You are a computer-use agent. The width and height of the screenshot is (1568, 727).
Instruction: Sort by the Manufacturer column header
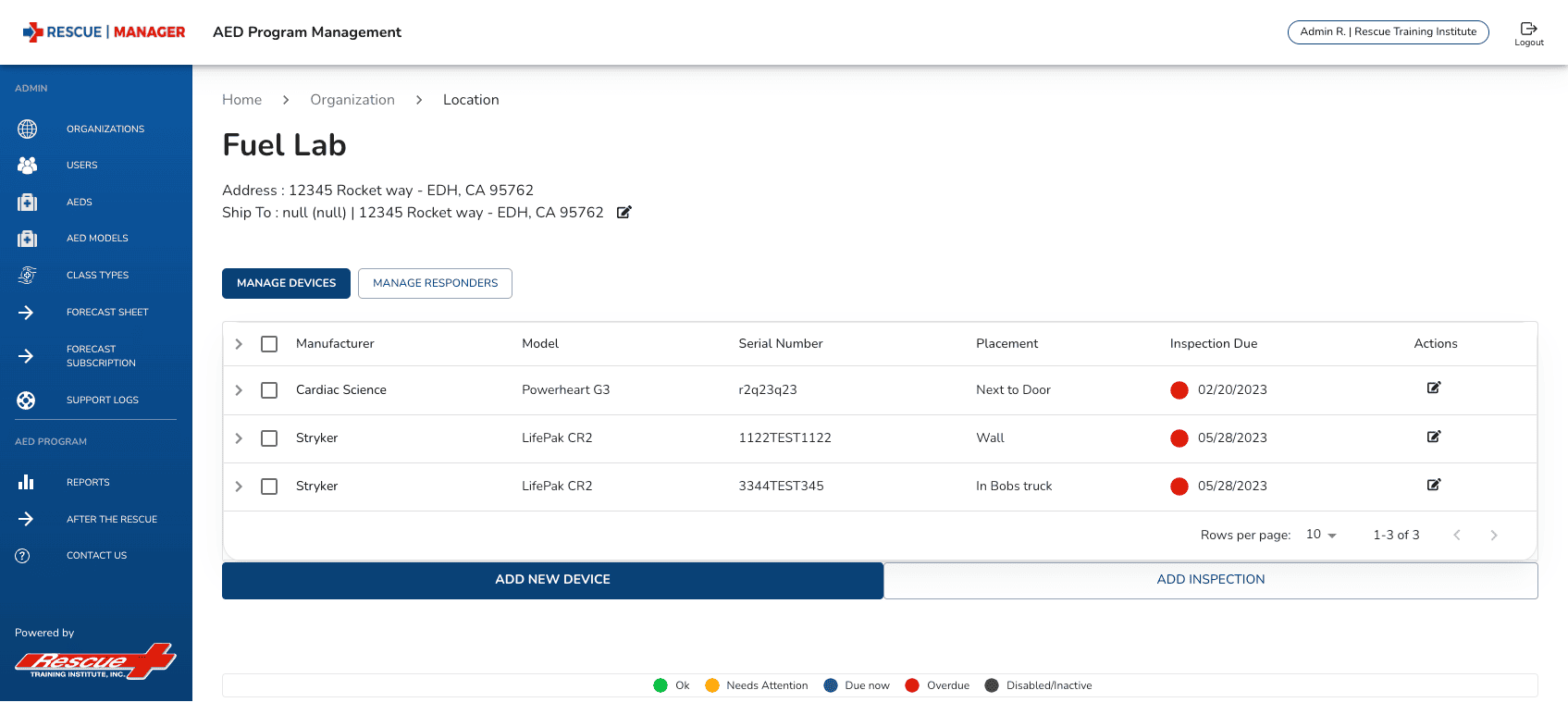[x=335, y=343]
